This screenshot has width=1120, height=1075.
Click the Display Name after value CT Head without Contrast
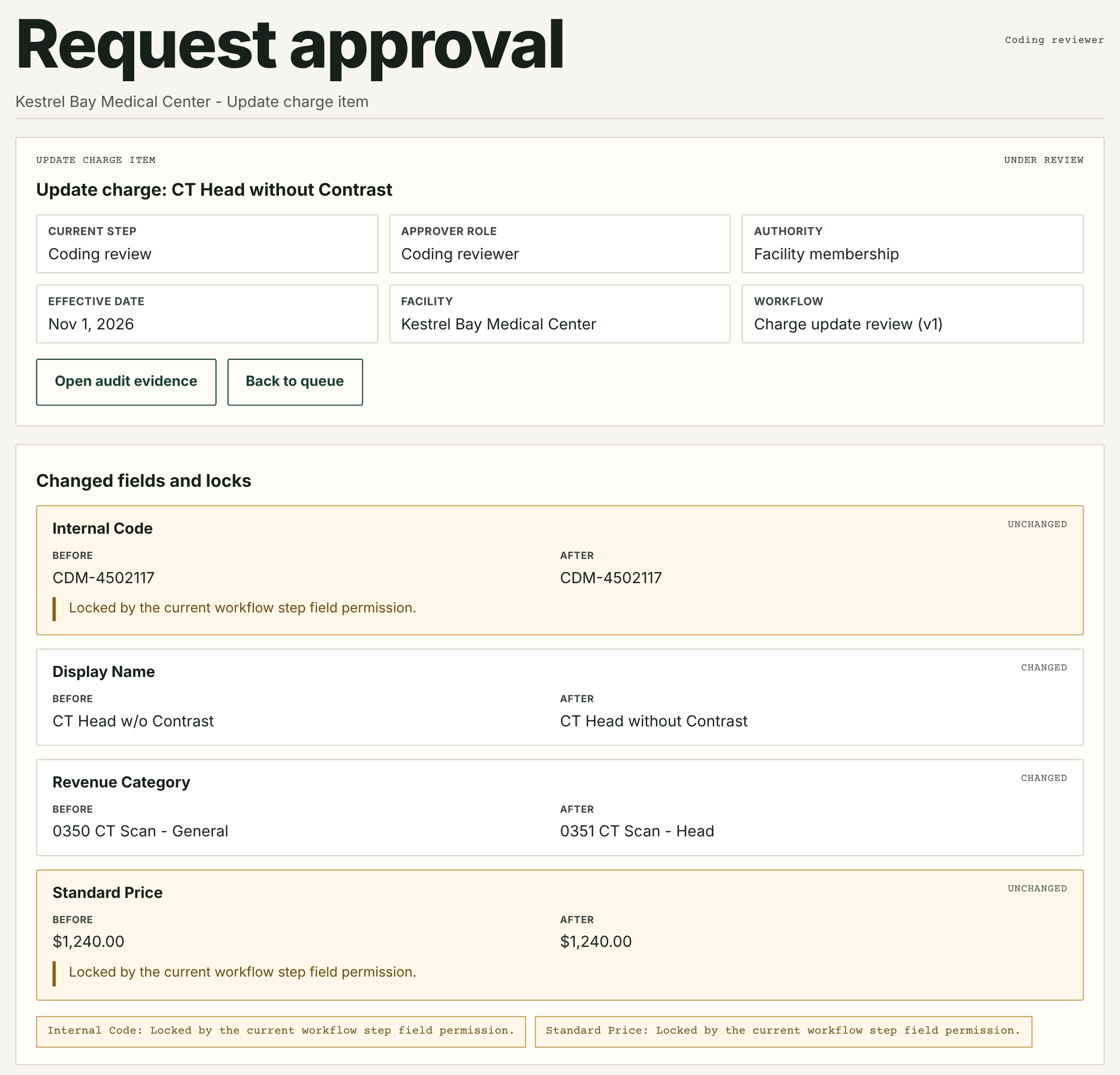pos(653,721)
